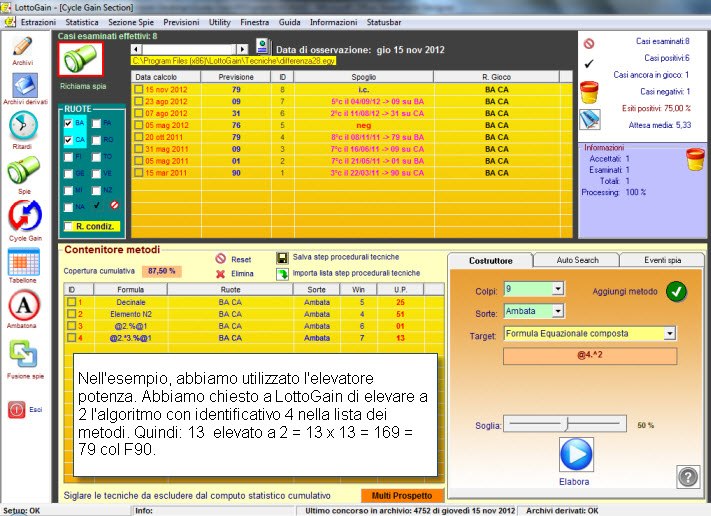Enable the R. condiz. checkbox
Screen dimensions: 711x516
pos(68,226)
